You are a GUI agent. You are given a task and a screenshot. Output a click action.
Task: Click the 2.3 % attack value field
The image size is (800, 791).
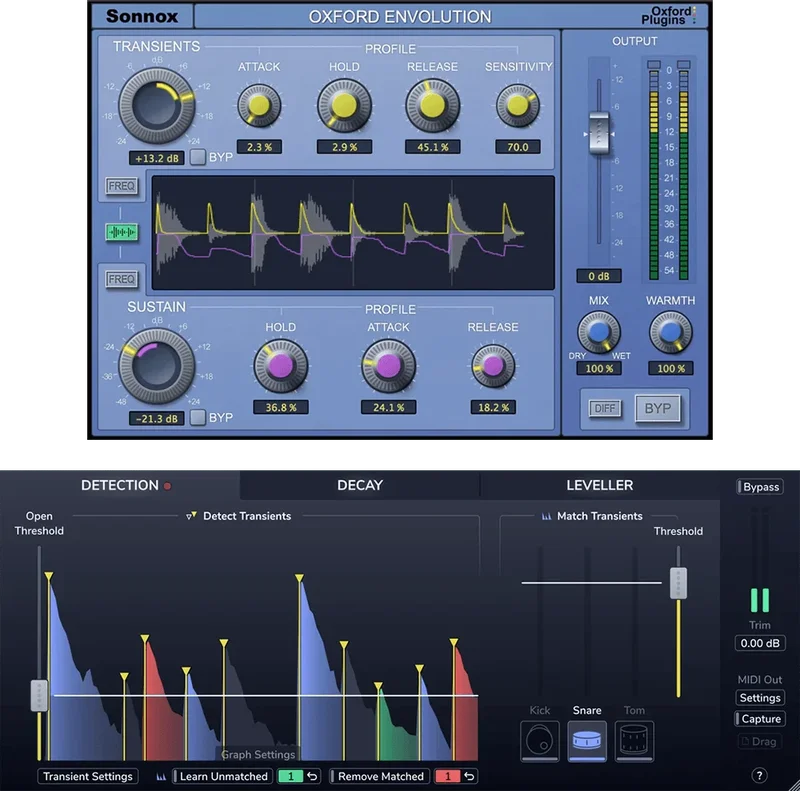pyautogui.click(x=259, y=147)
